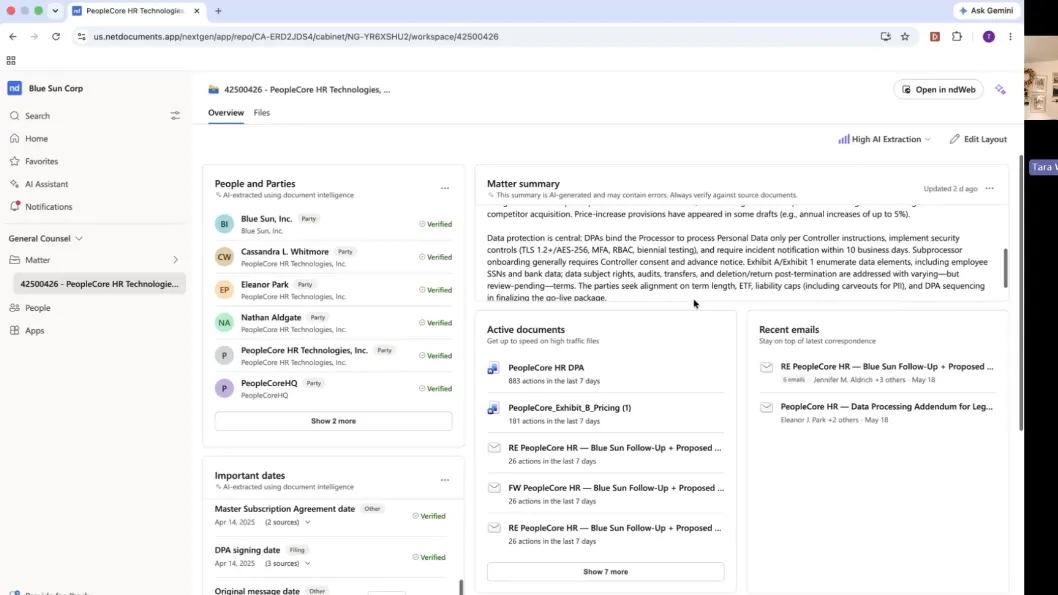This screenshot has width=1058, height=595.
Task: Click the sparkle AI icon beside Open in ndWeb
Action: pyautogui.click(x=1000, y=90)
